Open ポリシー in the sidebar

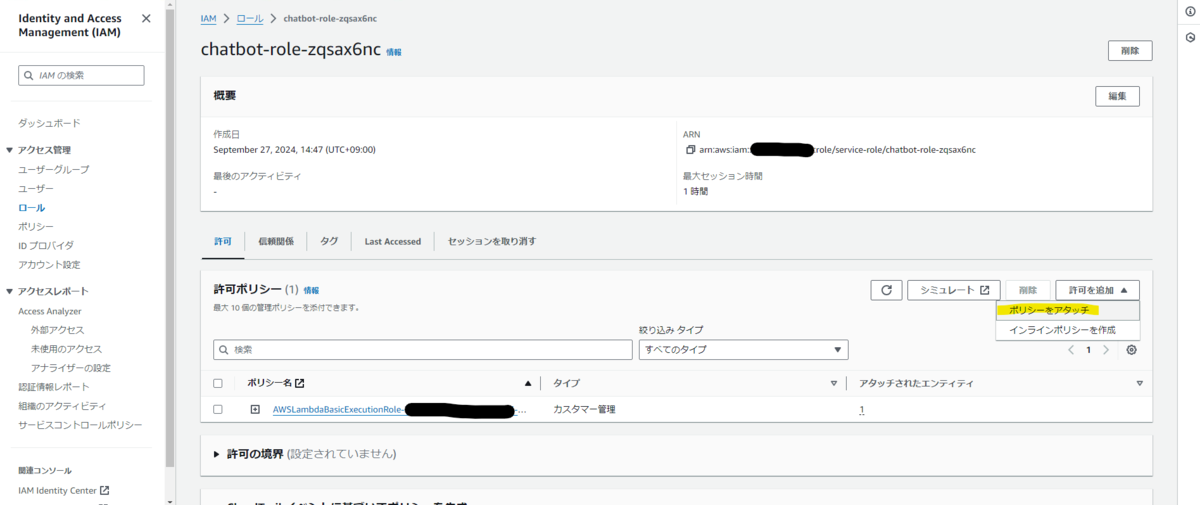pos(36,226)
